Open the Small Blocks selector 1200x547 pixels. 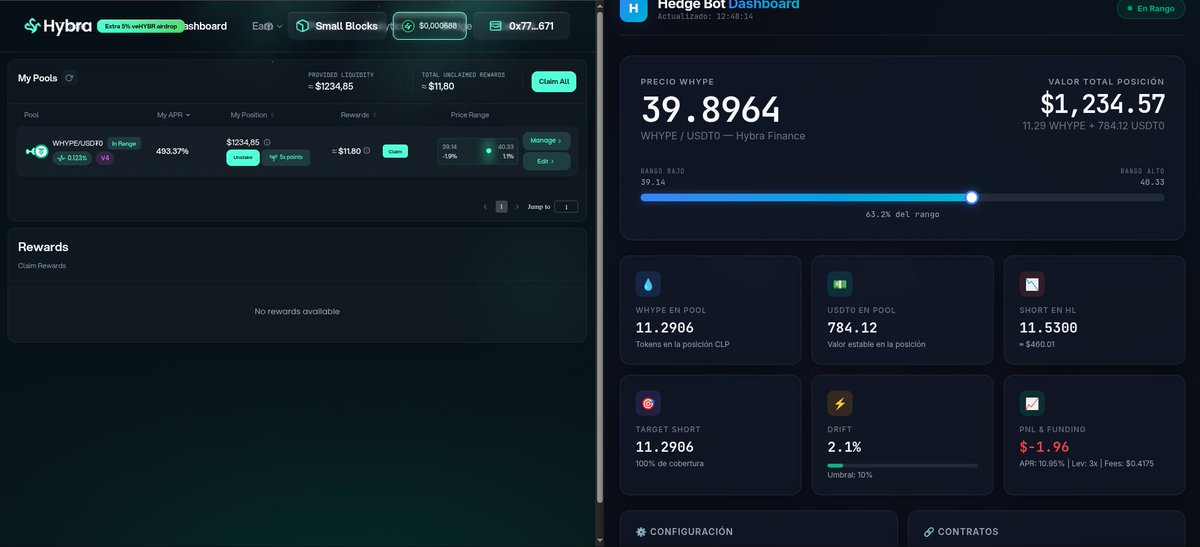coord(337,26)
